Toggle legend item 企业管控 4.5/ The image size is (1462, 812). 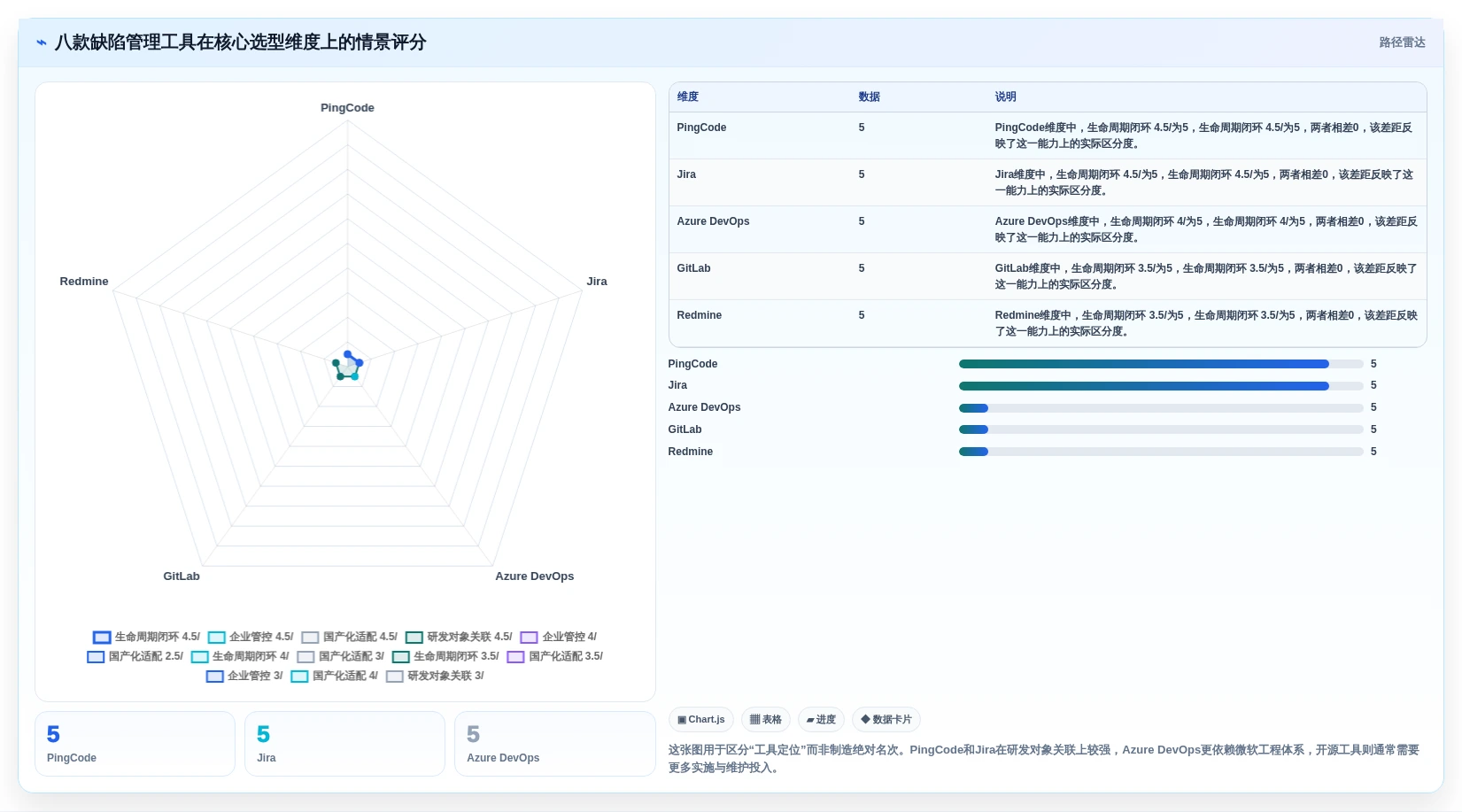251,637
